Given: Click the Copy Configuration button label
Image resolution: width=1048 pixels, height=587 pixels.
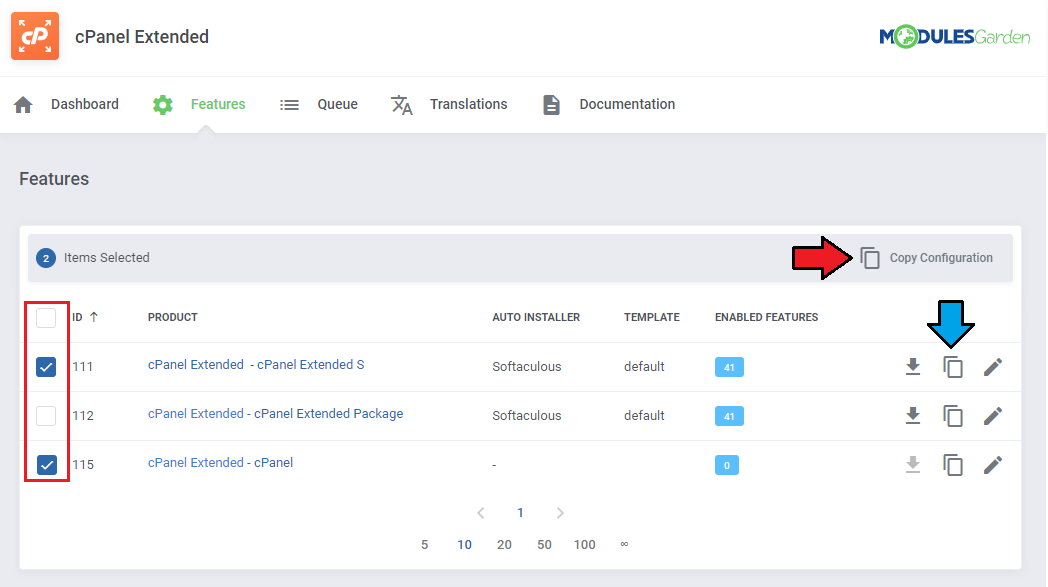Looking at the screenshot, I should pos(941,258).
